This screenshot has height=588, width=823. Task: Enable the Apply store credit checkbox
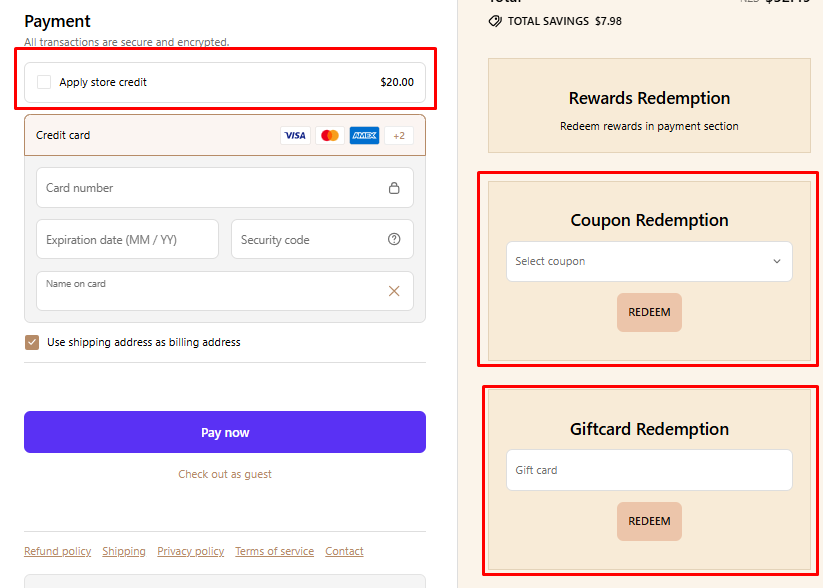(x=44, y=82)
